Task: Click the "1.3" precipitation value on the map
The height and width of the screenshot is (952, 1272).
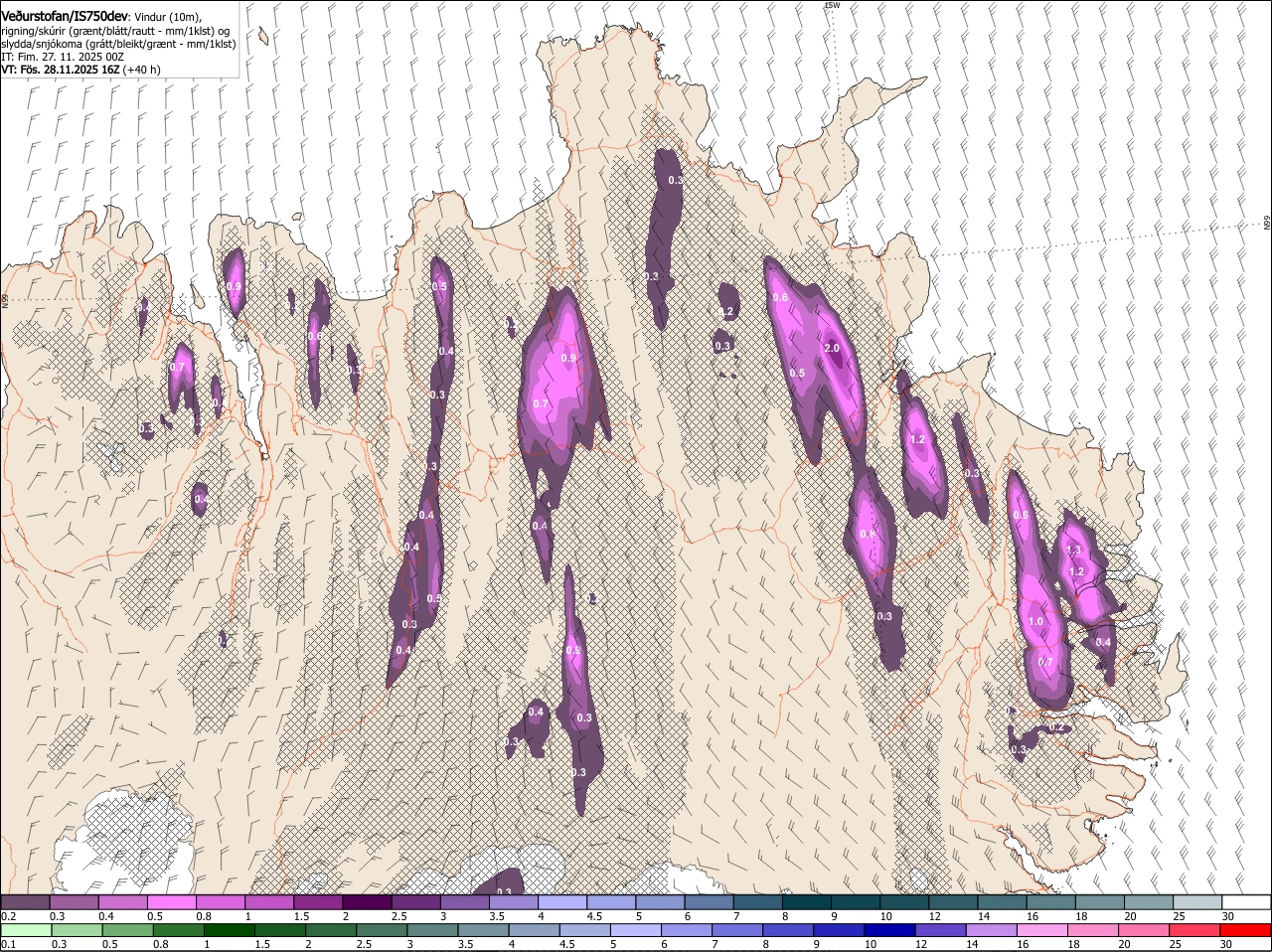Action: 1073,550
